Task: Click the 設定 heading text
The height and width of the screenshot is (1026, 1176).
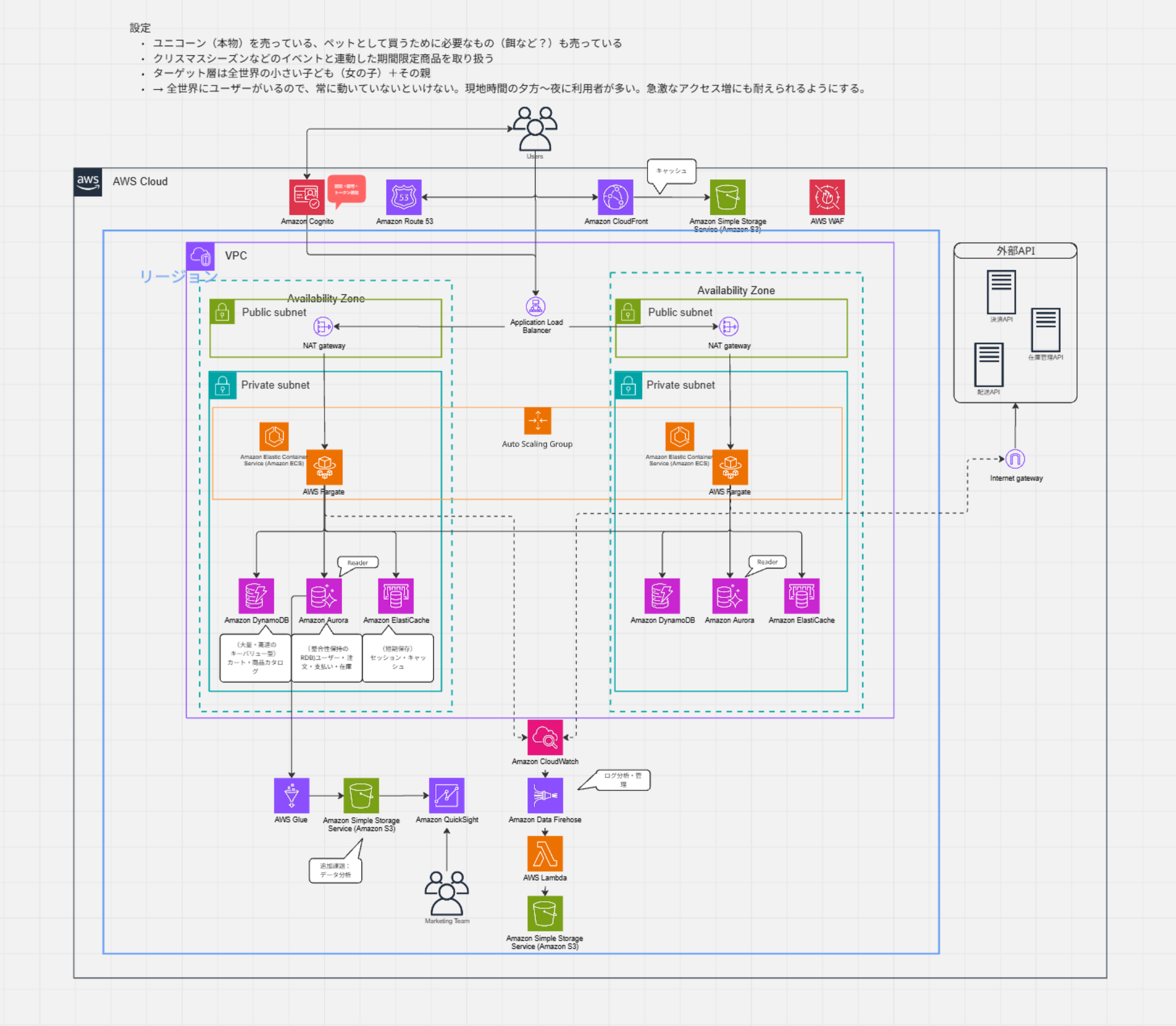Action: [x=140, y=27]
